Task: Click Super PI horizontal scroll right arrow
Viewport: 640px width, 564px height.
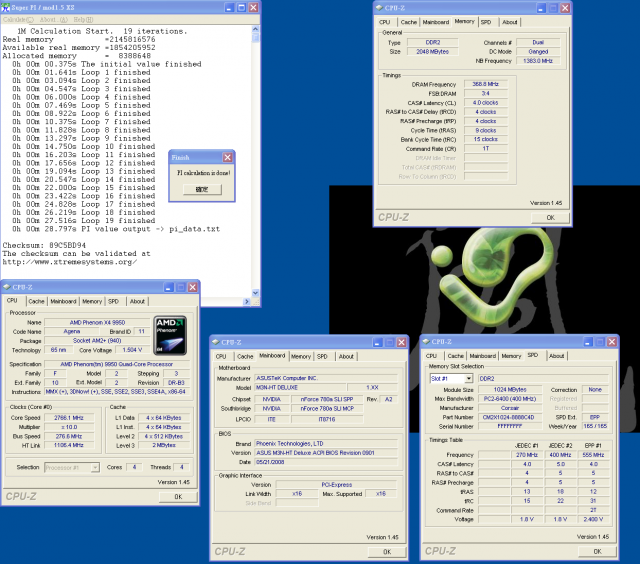Action: 247,302
